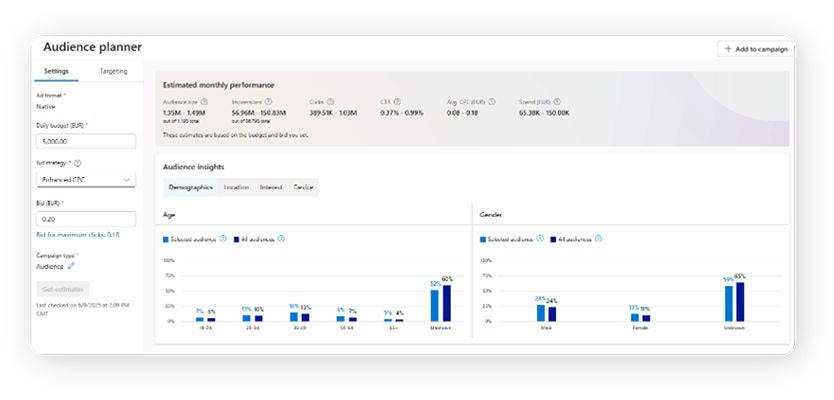Open the Location insights tab
Screen dimensions: 834x400
point(236,187)
